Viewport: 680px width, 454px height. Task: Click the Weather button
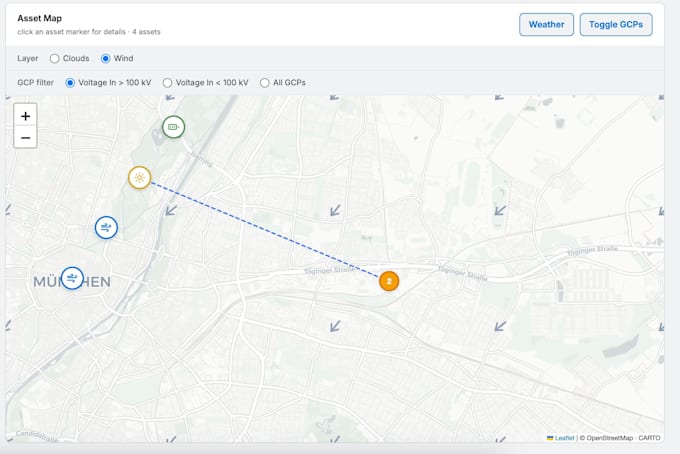(546, 25)
